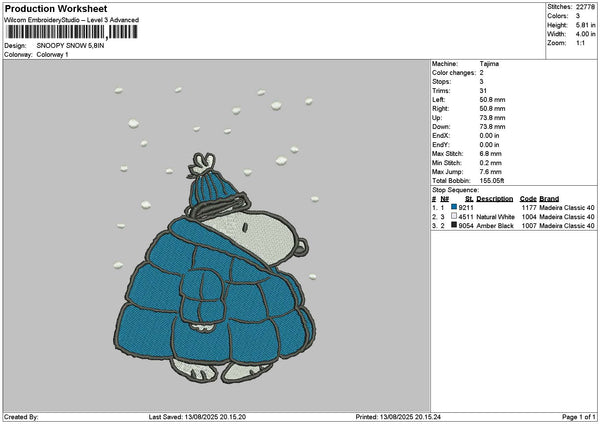The width and height of the screenshot is (600, 424).
Task: Click the Up value '73.8 mm'
Action: tap(492, 118)
